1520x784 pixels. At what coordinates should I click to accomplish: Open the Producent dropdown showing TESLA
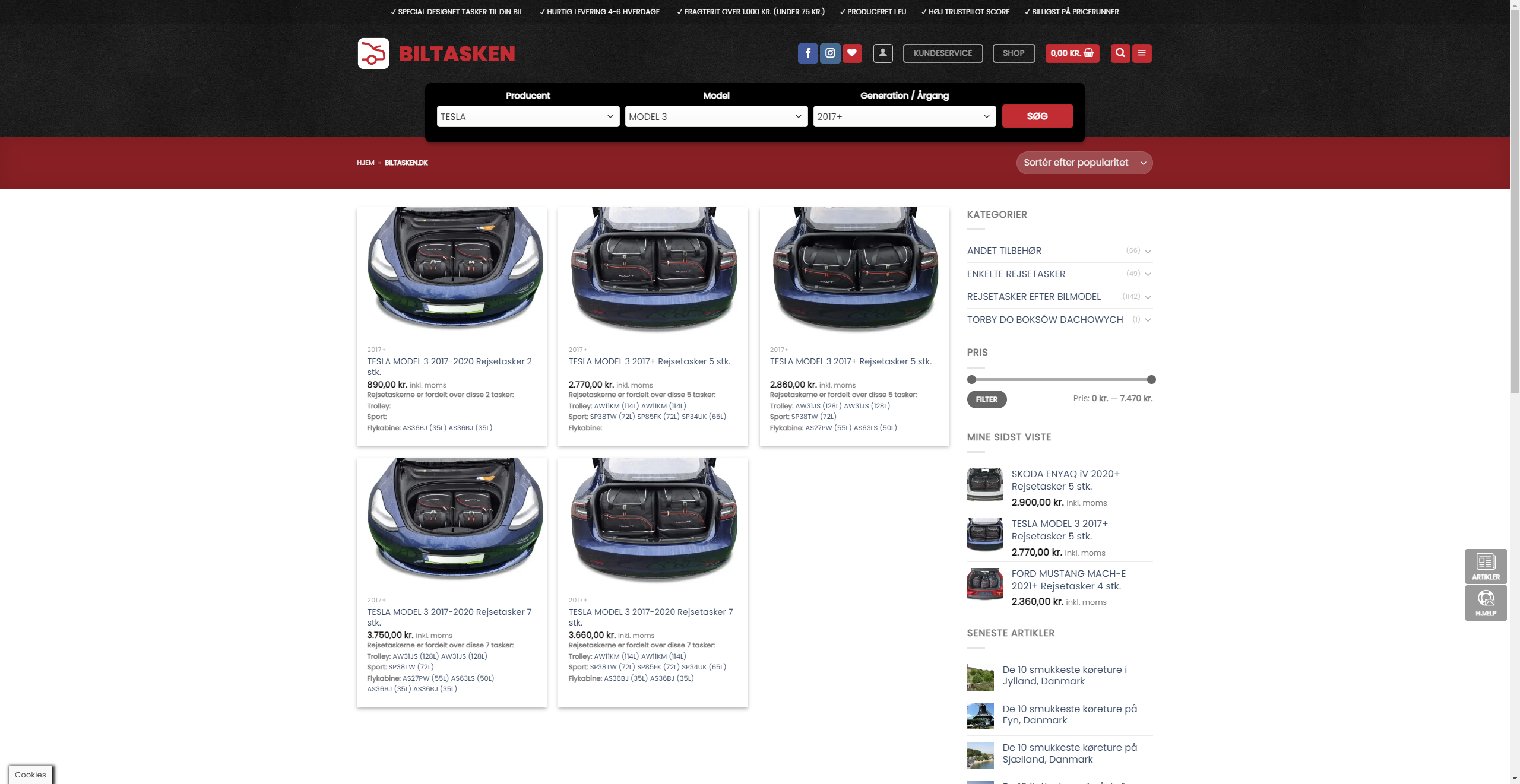pos(527,116)
